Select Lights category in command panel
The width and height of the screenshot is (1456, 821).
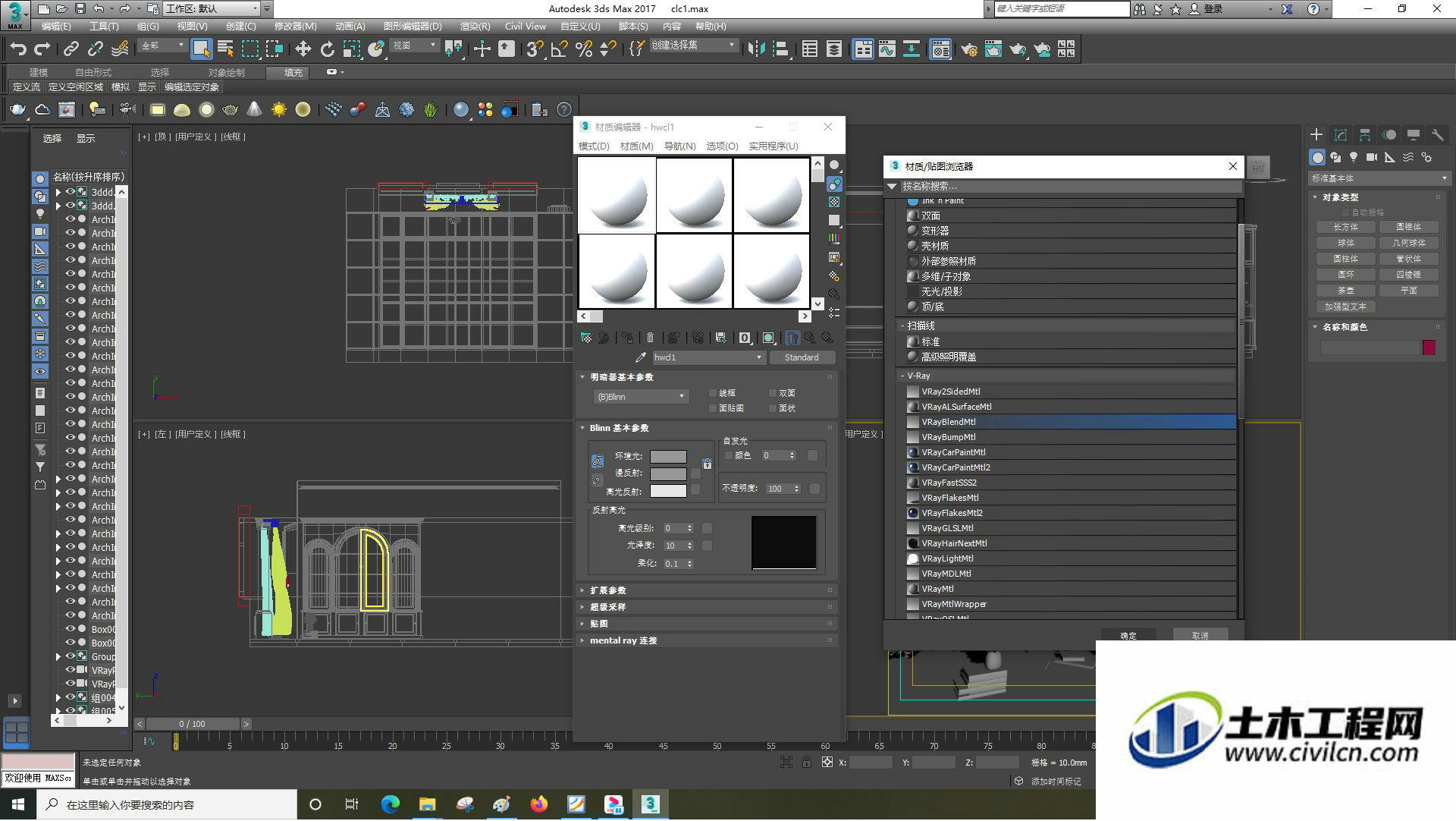[1354, 158]
